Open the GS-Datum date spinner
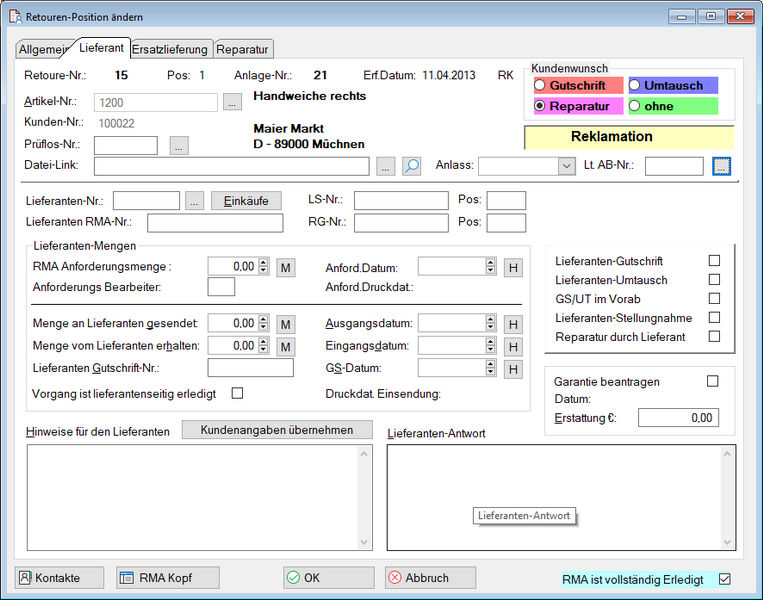Viewport: 763px width, 600px height. pos(490,369)
